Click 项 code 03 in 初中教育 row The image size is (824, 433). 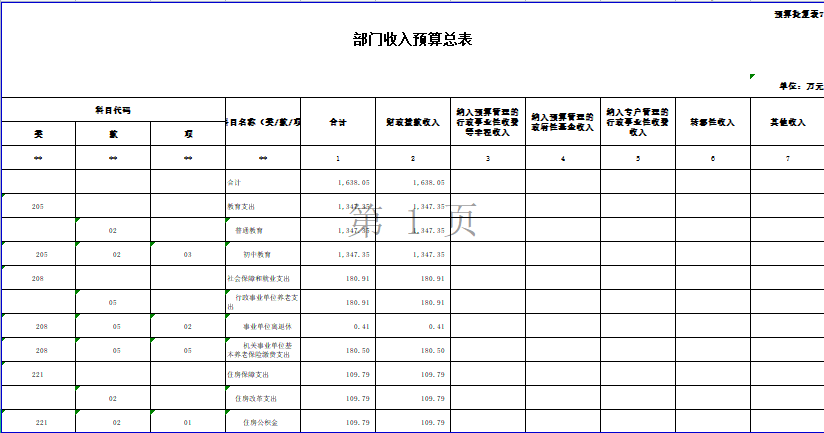(x=188, y=254)
